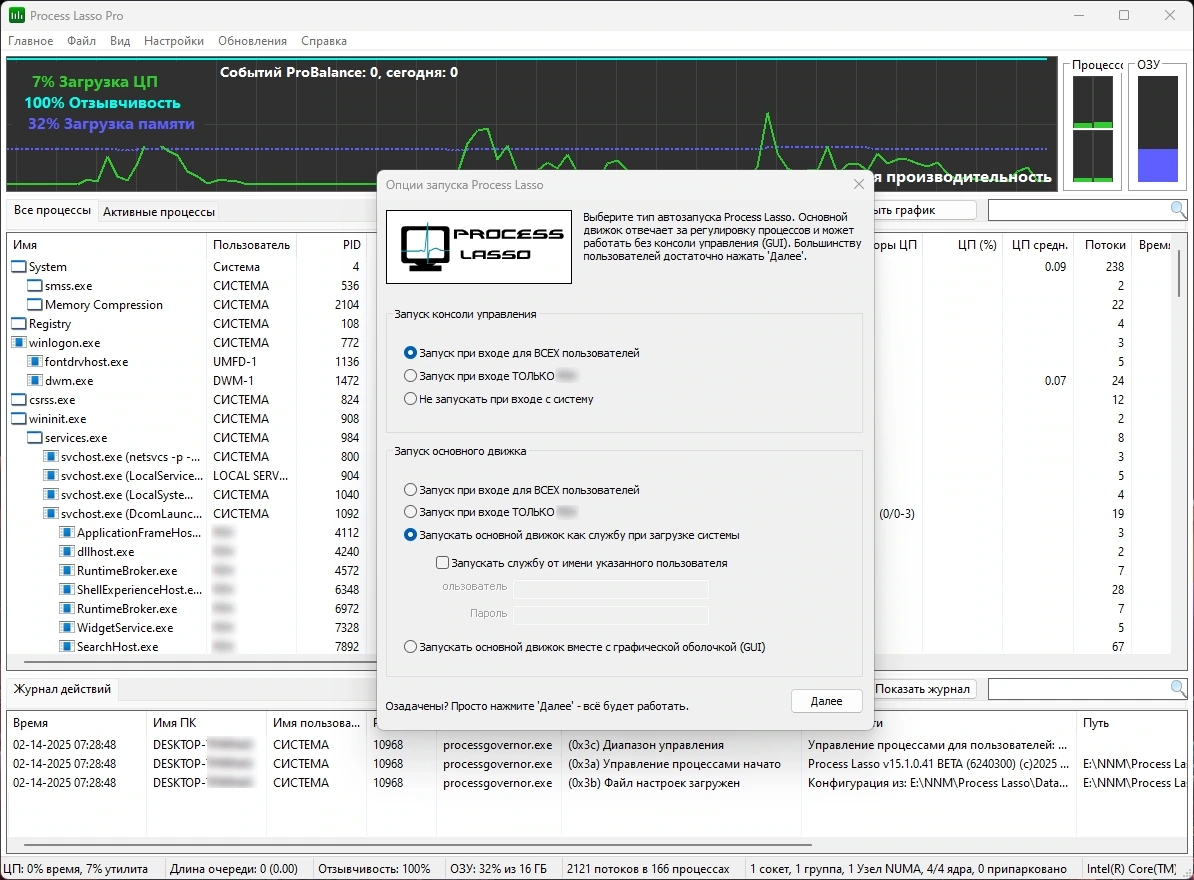This screenshot has width=1194, height=880.
Task: Switch to Все процессы tab
Action: point(53,210)
